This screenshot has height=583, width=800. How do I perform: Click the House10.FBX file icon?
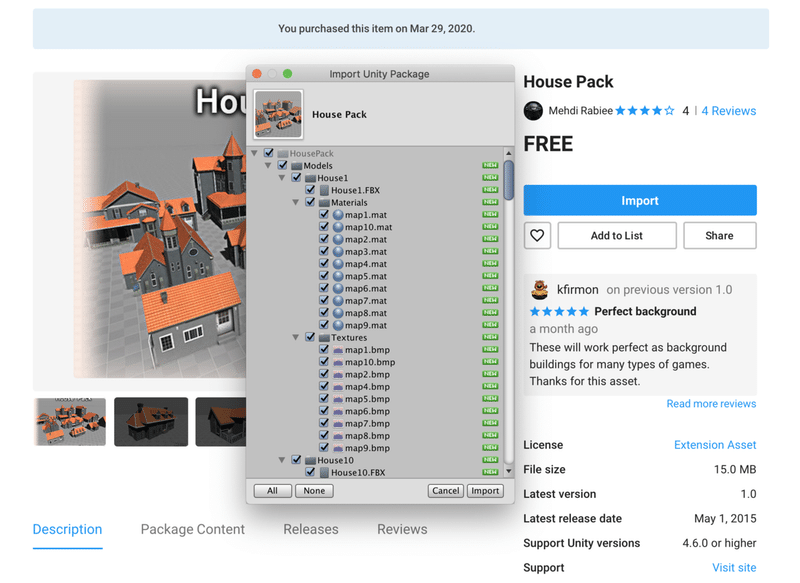click(324, 472)
